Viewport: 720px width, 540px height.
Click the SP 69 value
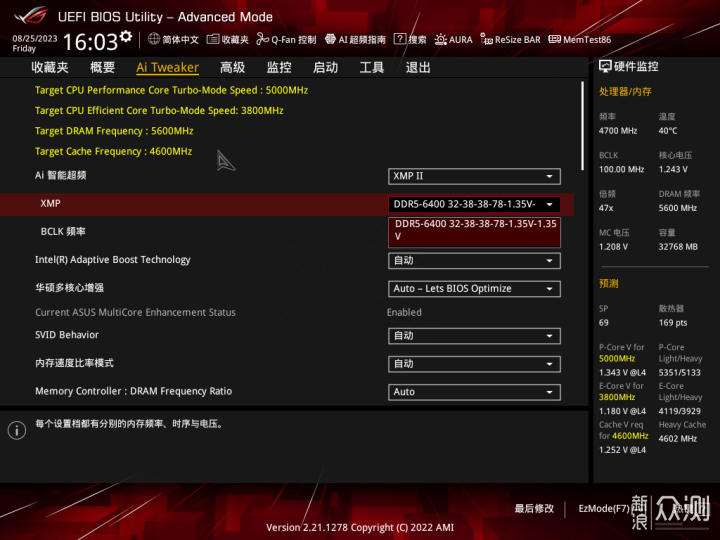[604, 323]
